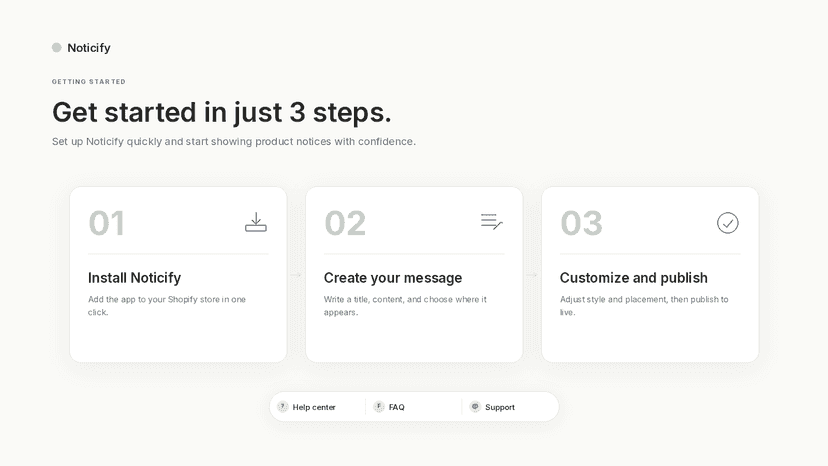Click the checkmark circle icon in step 03

(728, 223)
